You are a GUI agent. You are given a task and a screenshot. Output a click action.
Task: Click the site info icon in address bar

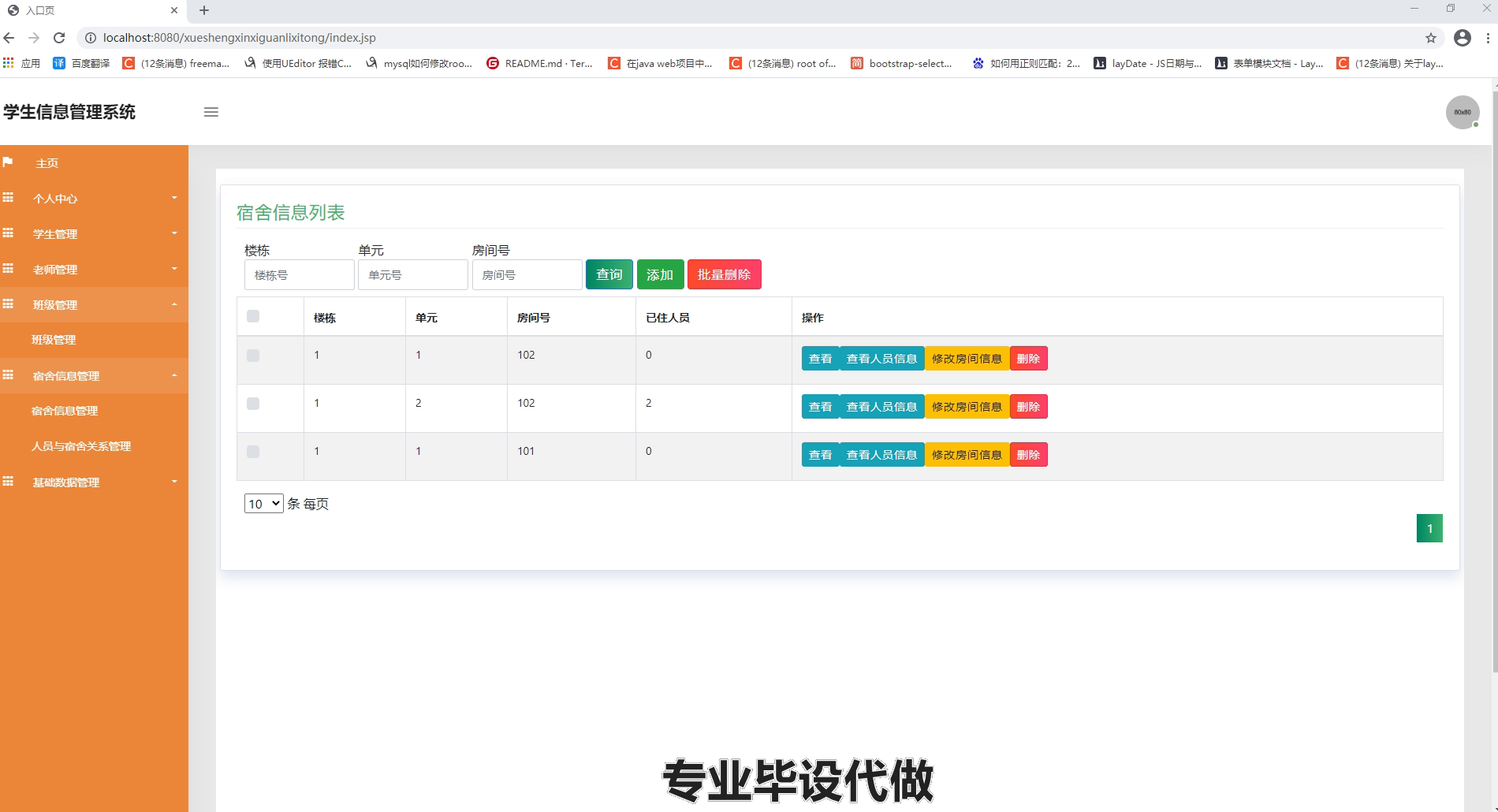click(x=90, y=38)
